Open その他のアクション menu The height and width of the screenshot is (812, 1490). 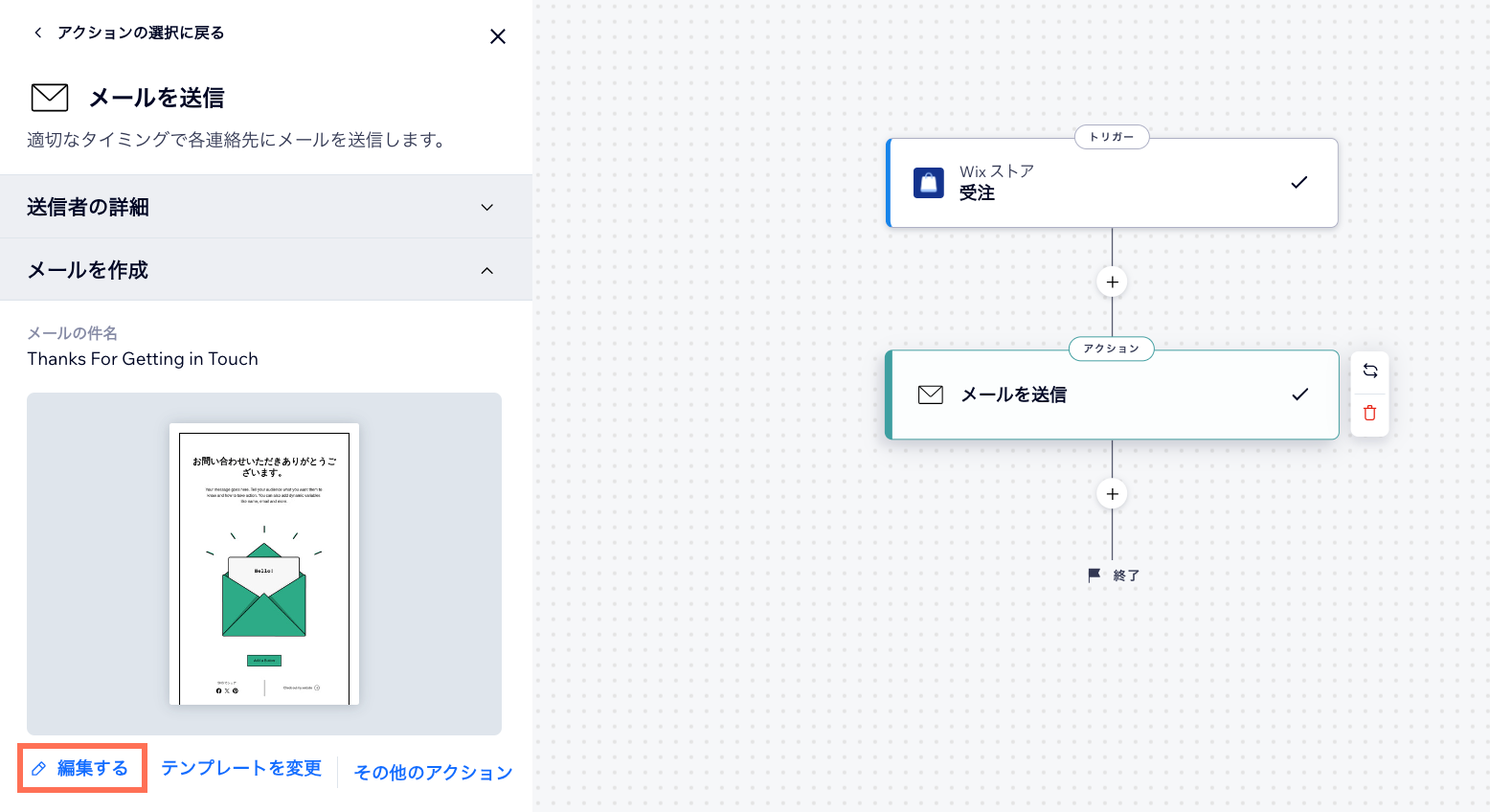tap(433, 773)
